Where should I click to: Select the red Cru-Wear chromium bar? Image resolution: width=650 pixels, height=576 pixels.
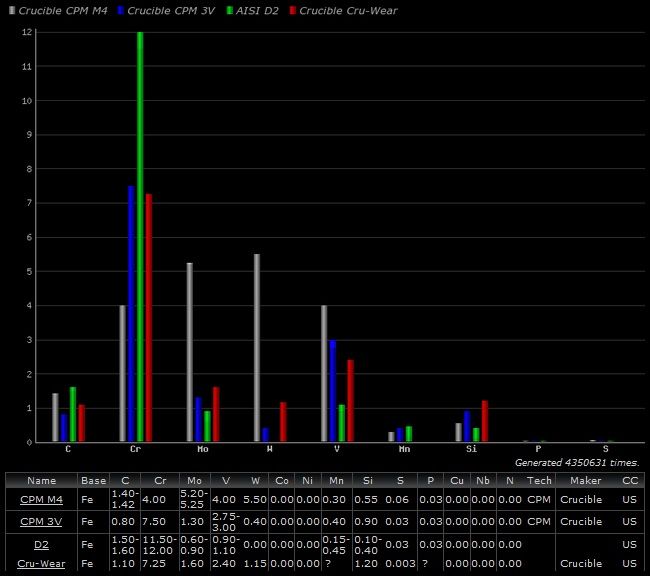149,318
